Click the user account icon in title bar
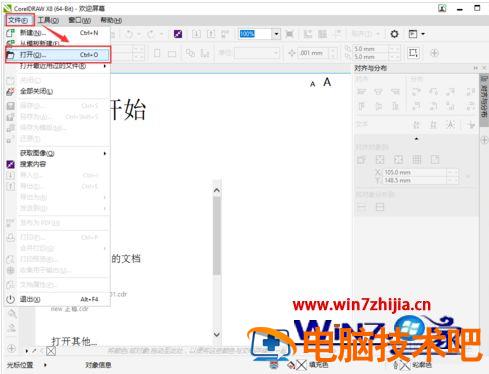Screen dimensions: 489x374 pos(442,8)
